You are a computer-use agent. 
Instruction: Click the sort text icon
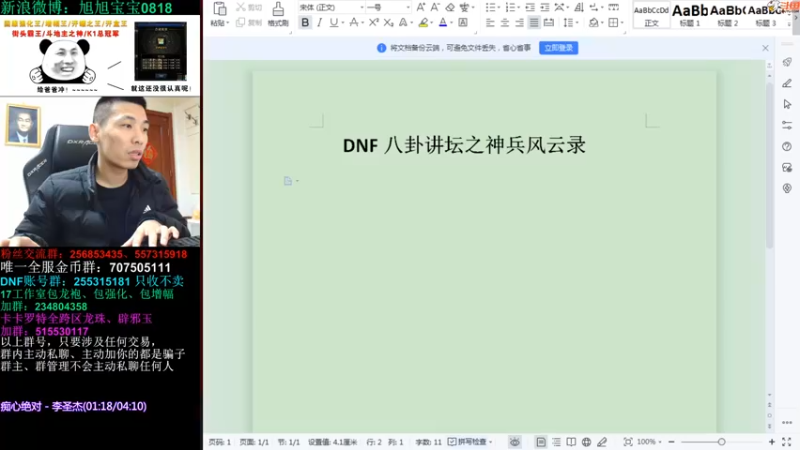pos(579,7)
